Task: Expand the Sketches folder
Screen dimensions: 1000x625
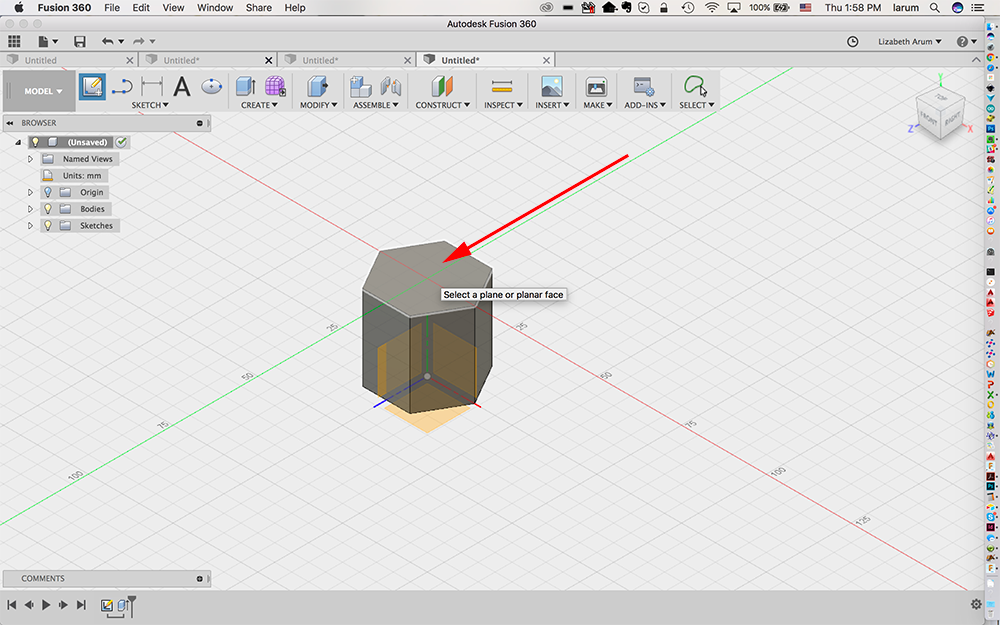Action: point(30,225)
